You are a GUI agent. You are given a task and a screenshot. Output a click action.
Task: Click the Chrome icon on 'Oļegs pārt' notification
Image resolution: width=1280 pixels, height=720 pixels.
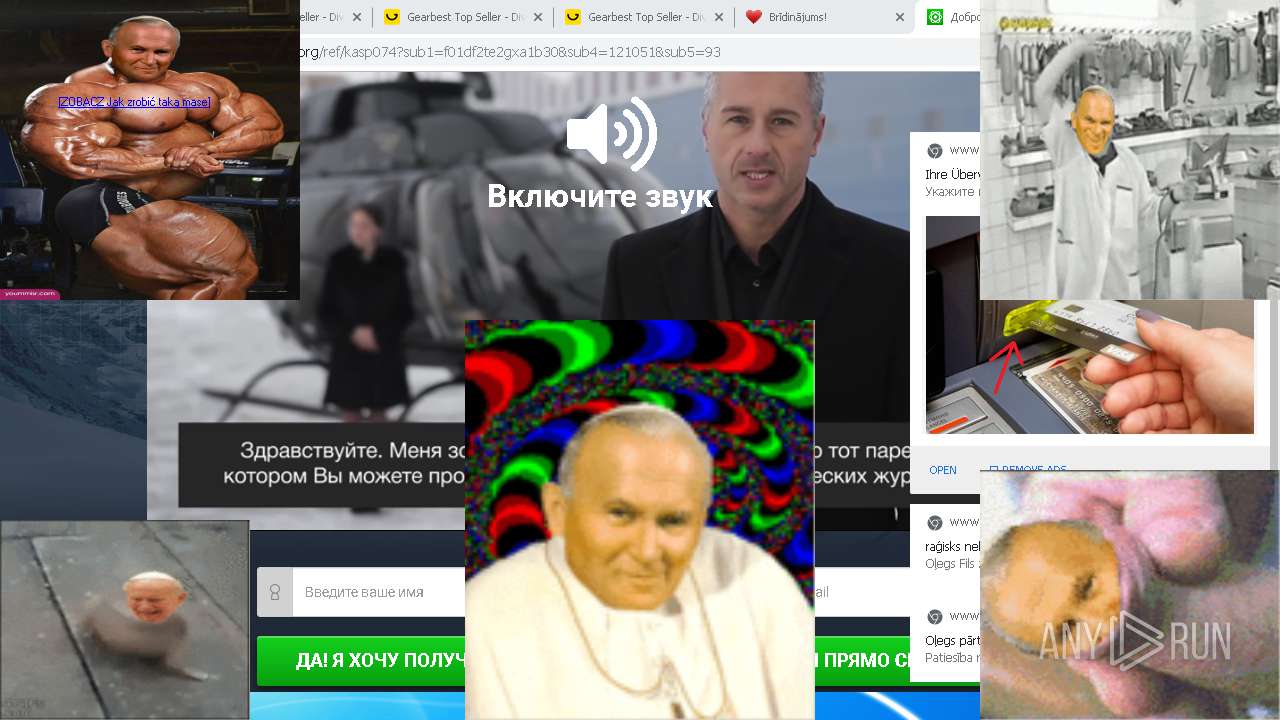[x=935, y=616]
